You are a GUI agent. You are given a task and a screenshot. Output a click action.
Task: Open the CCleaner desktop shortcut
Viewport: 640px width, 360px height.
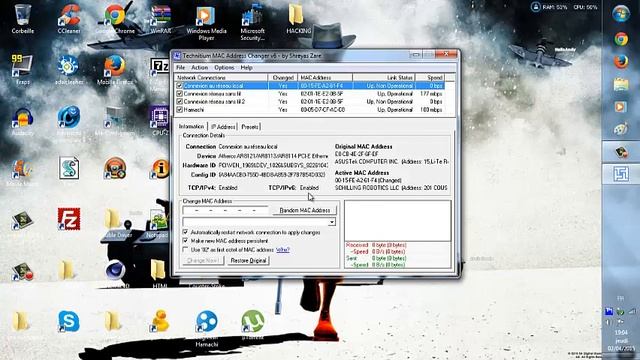point(69,18)
